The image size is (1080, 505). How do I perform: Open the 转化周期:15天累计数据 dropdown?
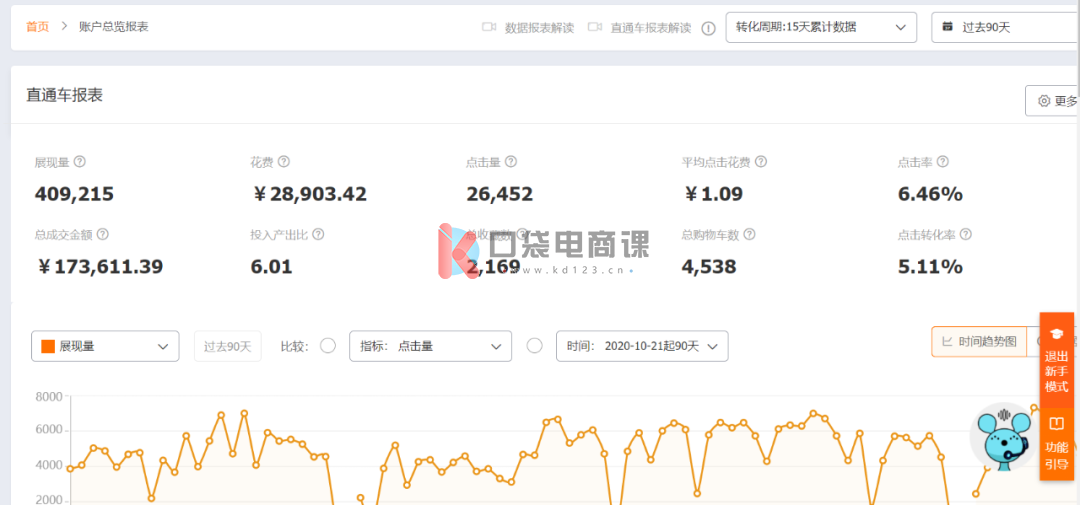821,28
